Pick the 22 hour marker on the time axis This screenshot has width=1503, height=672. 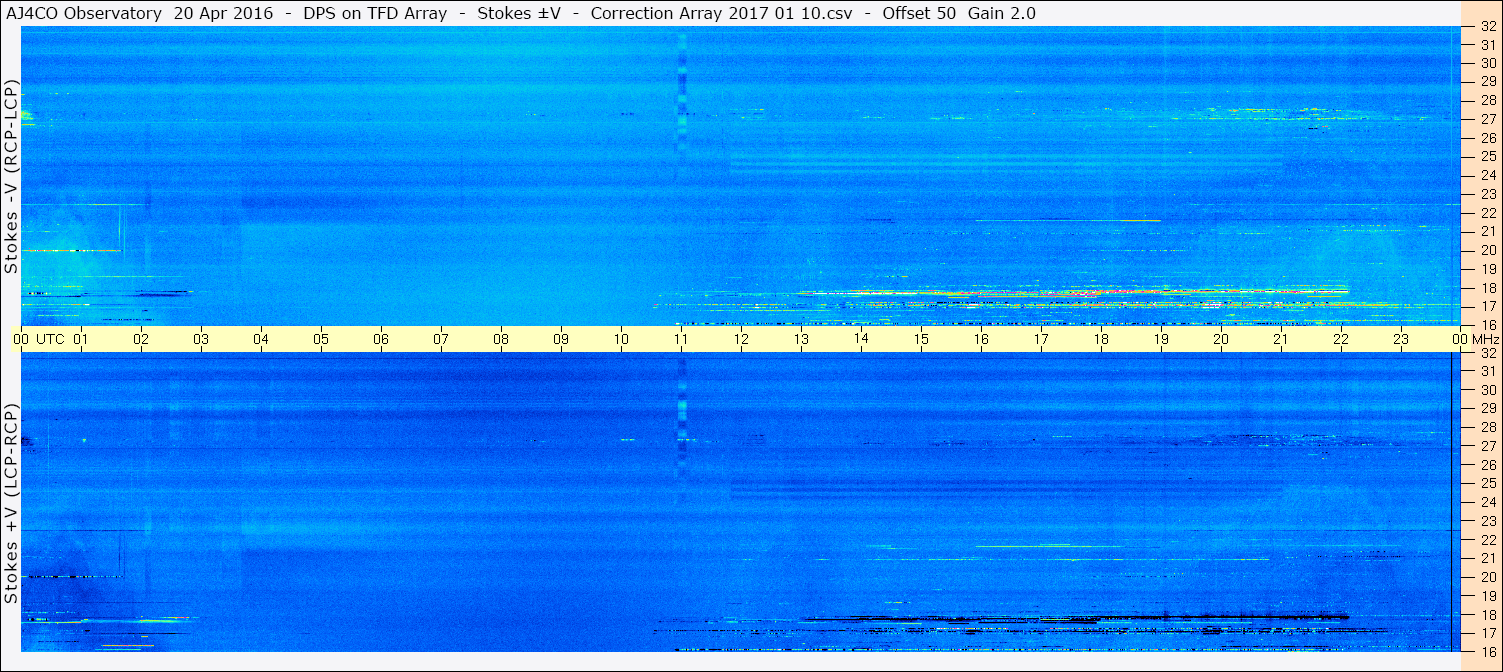(x=1341, y=339)
